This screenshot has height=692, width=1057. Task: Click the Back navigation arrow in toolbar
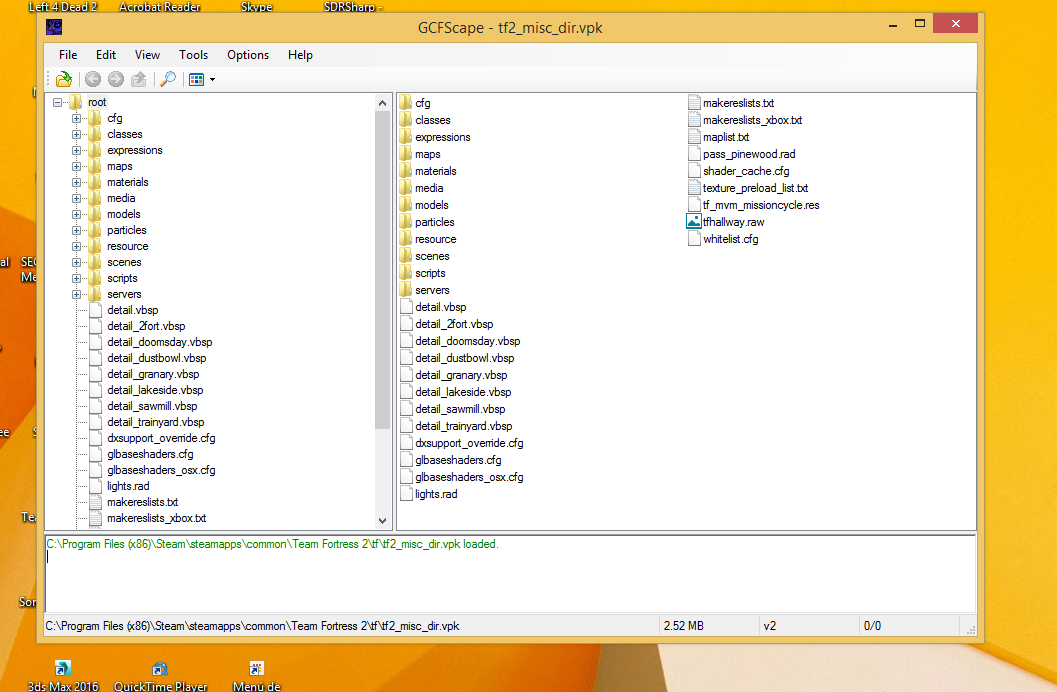93,80
